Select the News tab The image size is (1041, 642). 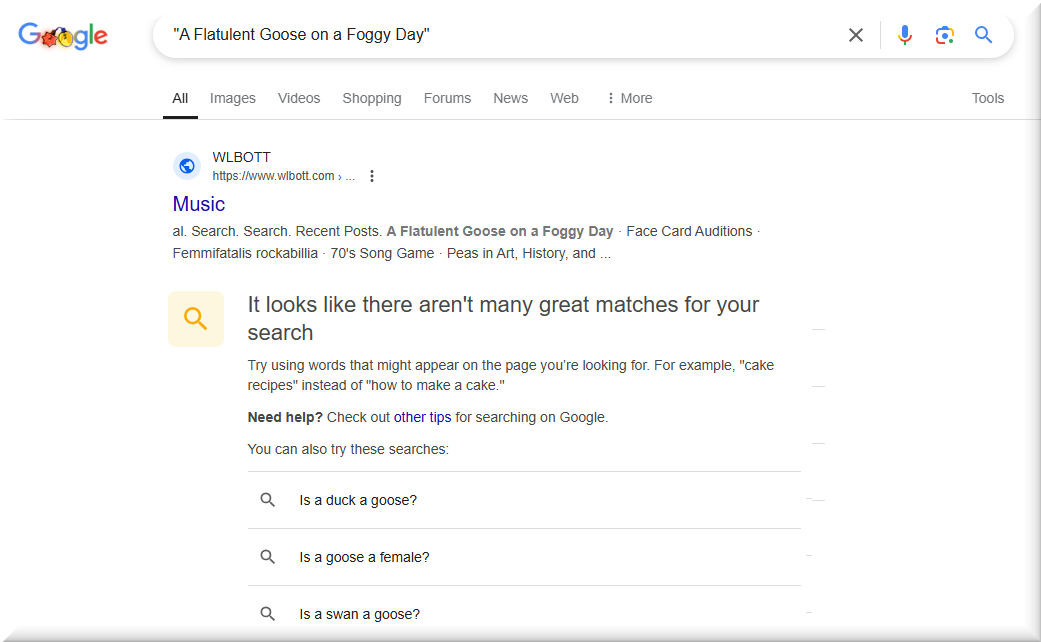(510, 98)
